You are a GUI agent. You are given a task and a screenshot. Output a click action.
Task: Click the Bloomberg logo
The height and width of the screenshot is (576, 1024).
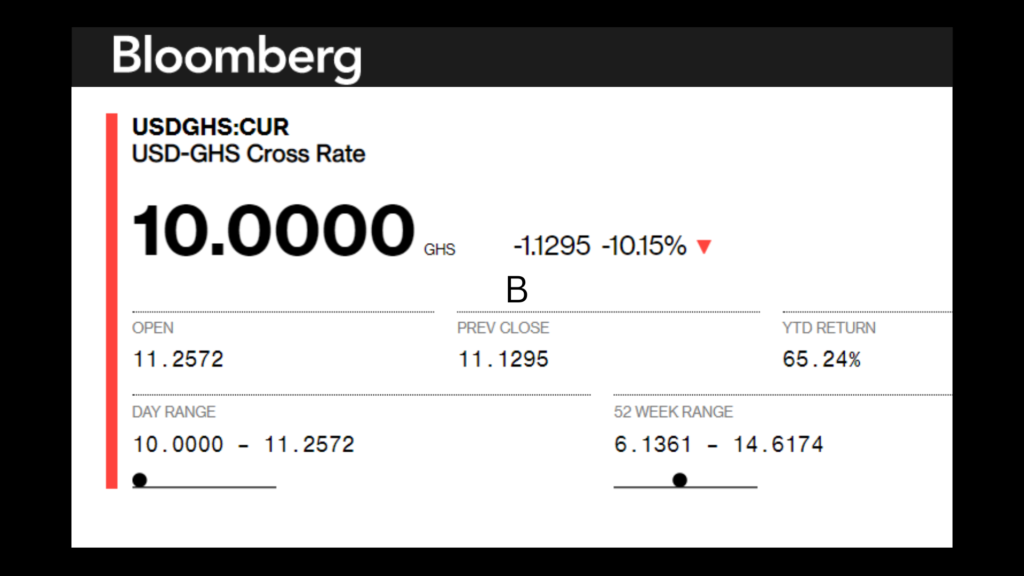(x=236, y=57)
